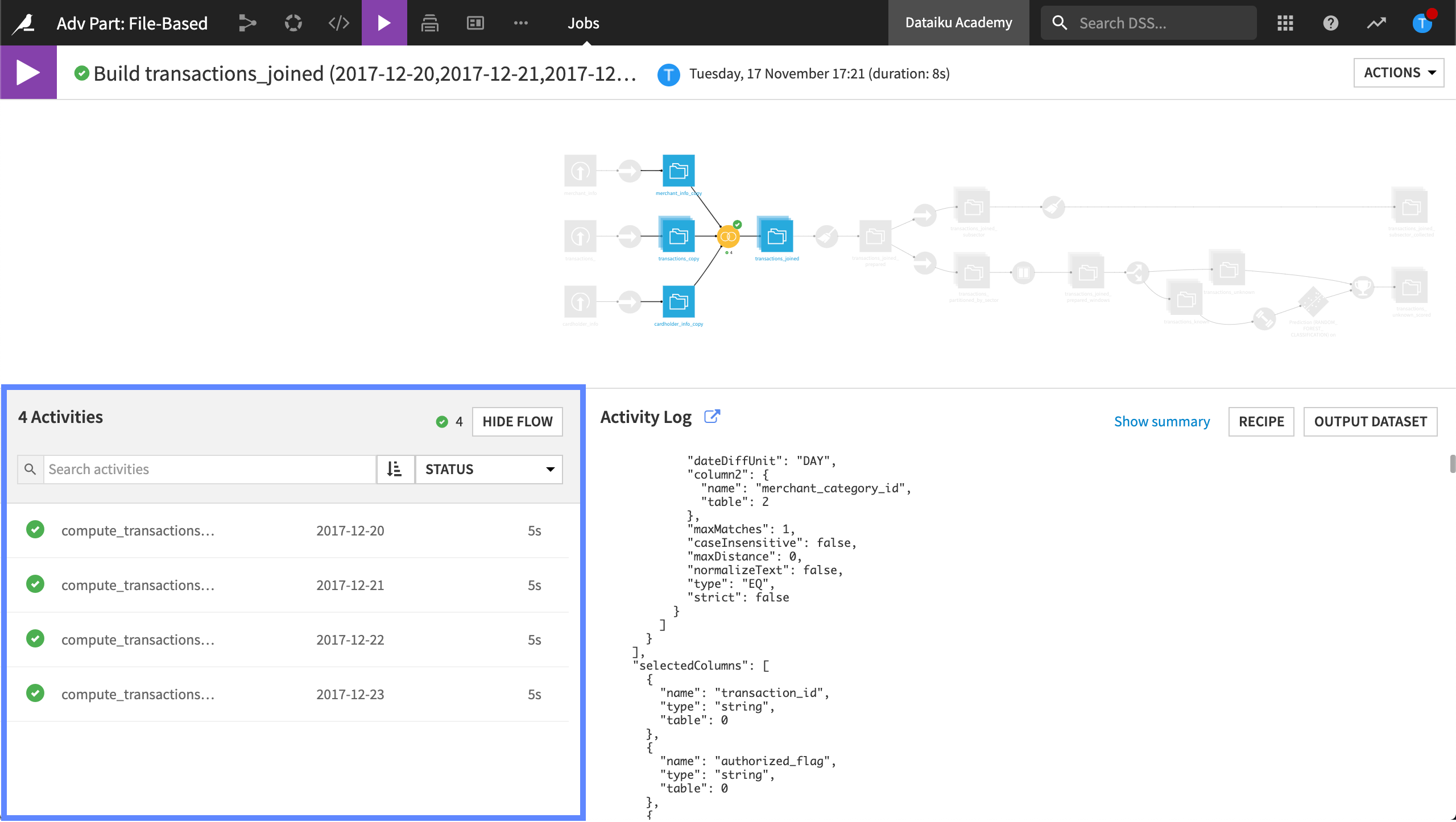Open the Lab/Visual analyses circular icon

click(293, 23)
